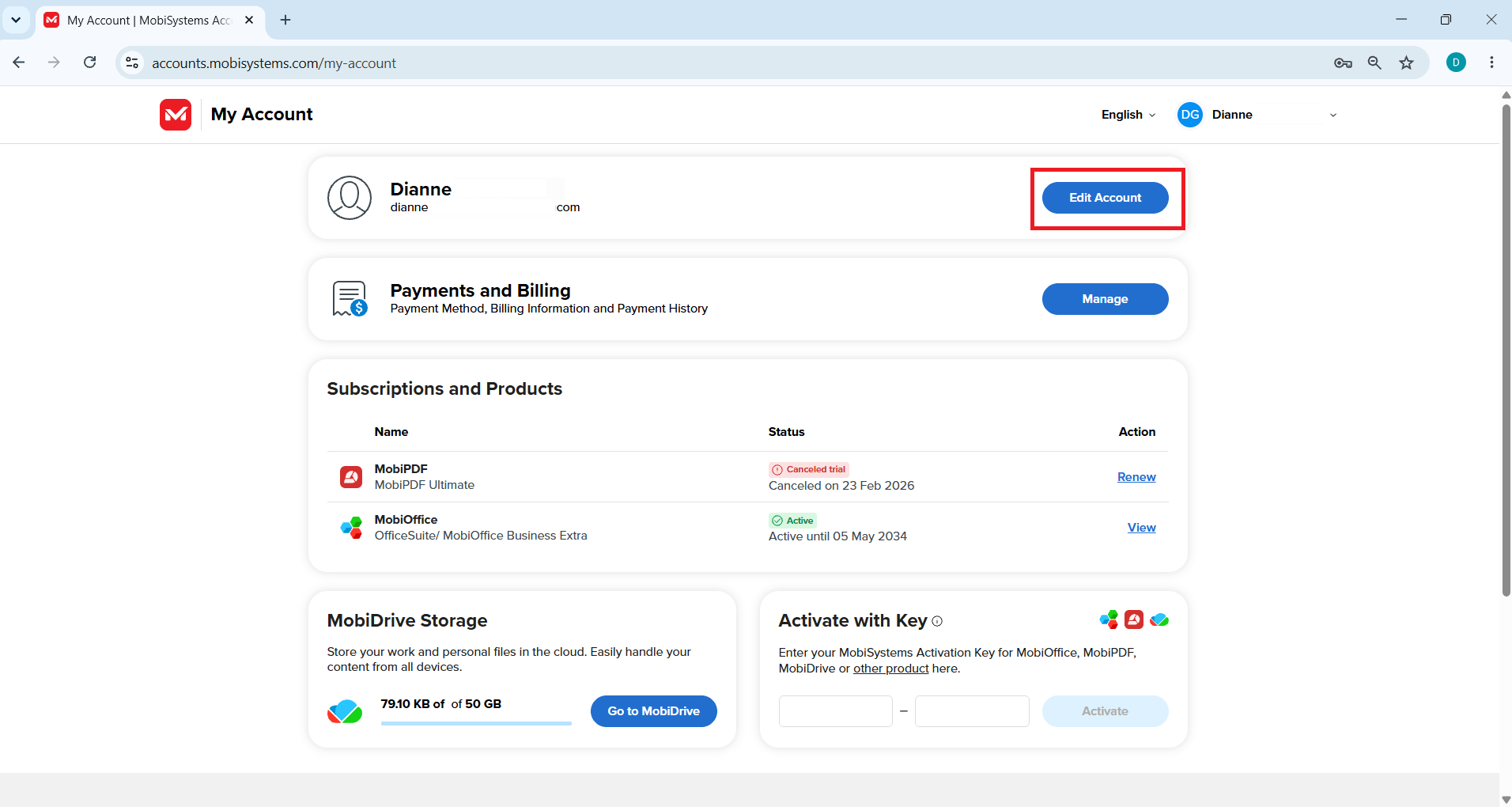Click the Renew link for MobiPDF

pyautogui.click(x=1136, y=477)
